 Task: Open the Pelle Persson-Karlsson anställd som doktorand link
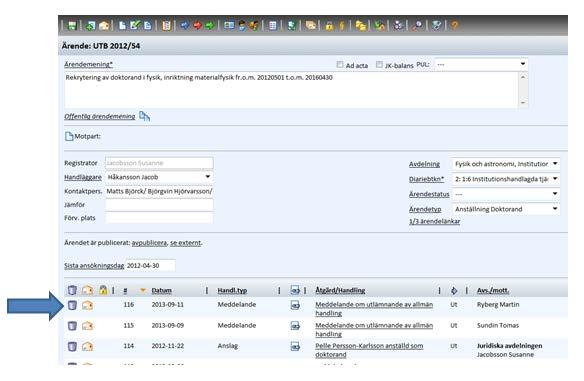click(x=369, y=350)
